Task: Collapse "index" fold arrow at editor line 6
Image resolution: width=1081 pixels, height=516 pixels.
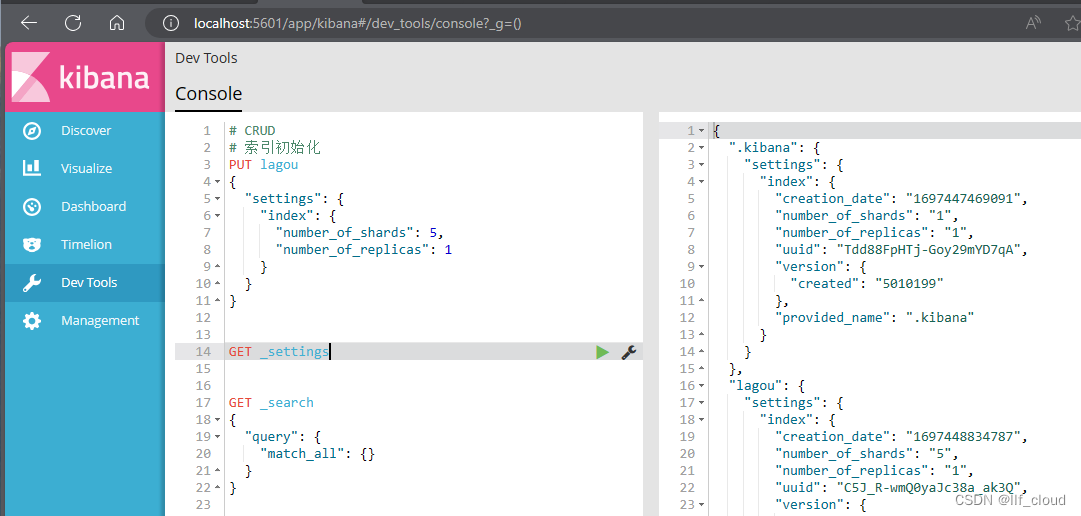Action: 218,216
